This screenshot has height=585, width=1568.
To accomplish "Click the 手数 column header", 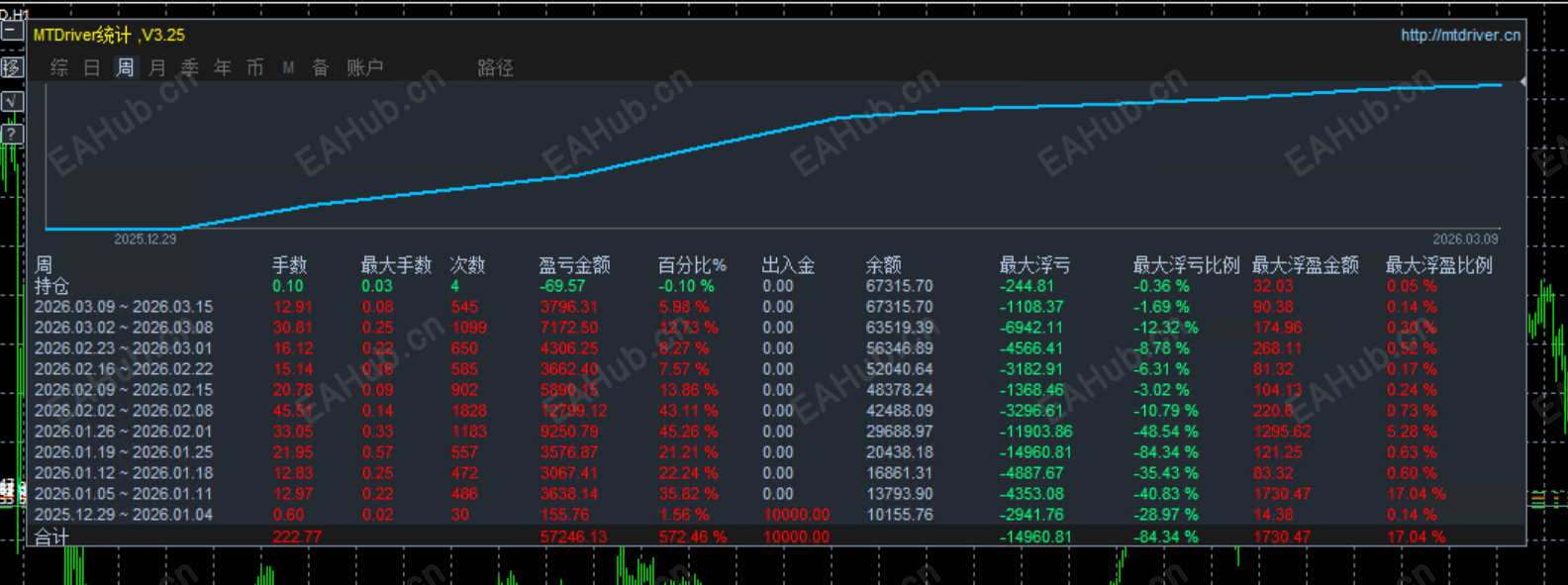I will [x=290, y=264].
